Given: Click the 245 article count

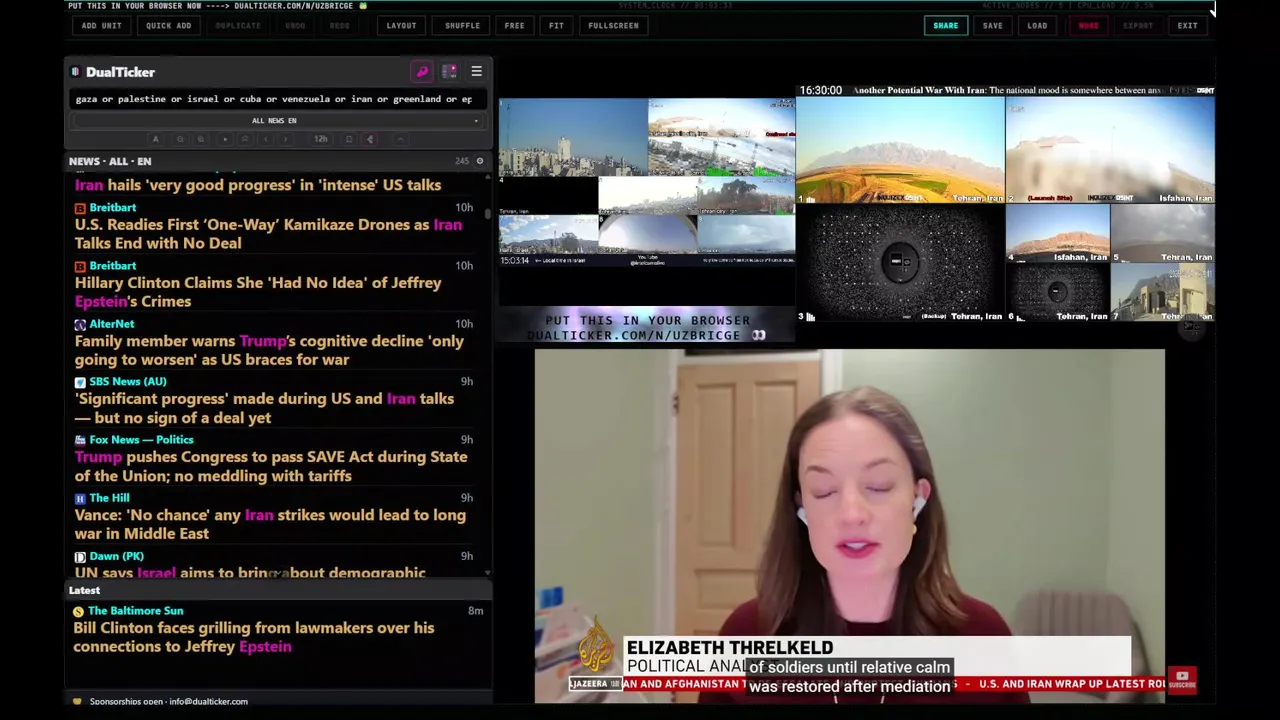Looking at the screenshot, I should pyautogui.click(x=462, y=161).
